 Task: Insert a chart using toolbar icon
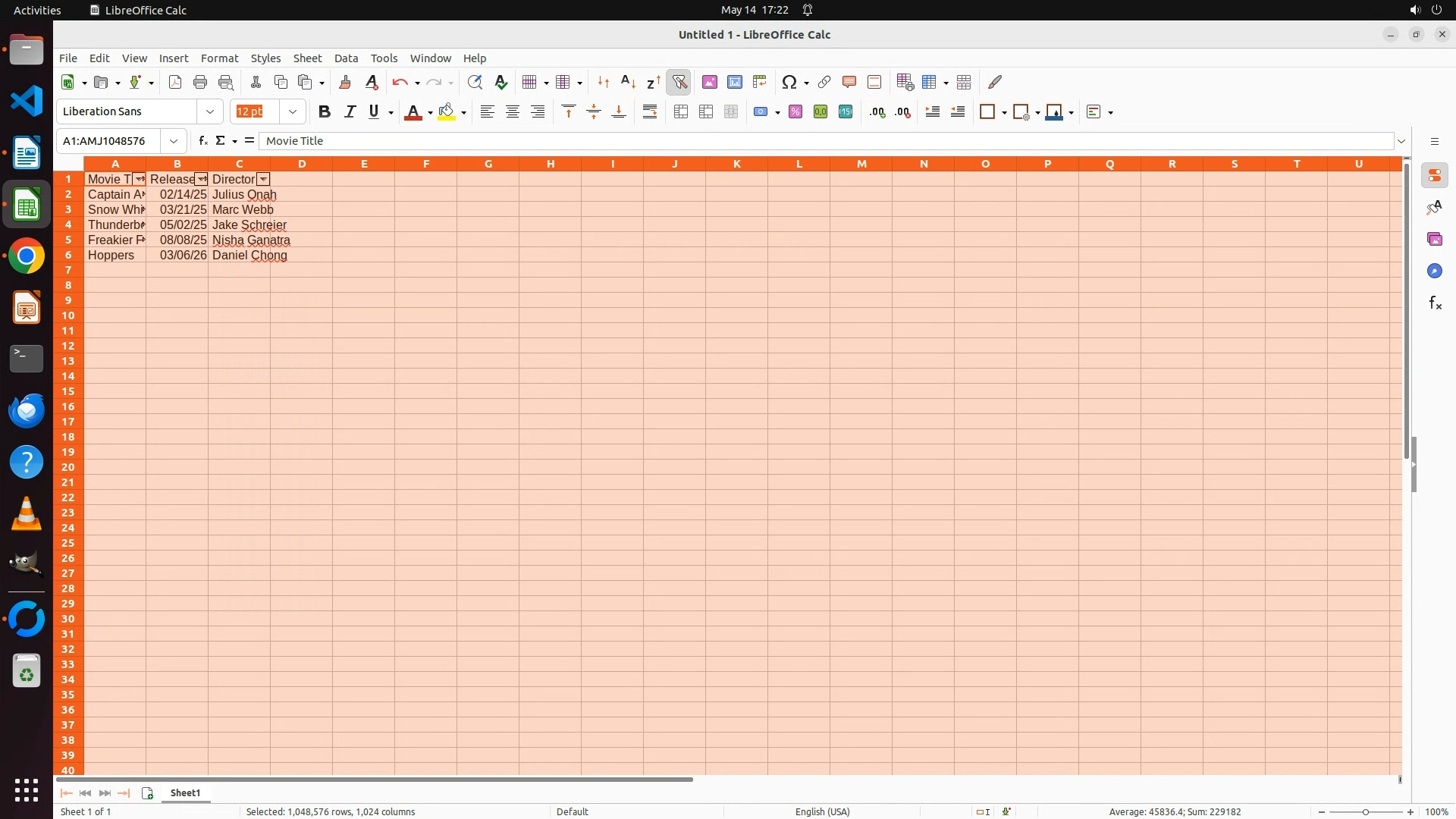pyautogui.click(x=734, y=82)
